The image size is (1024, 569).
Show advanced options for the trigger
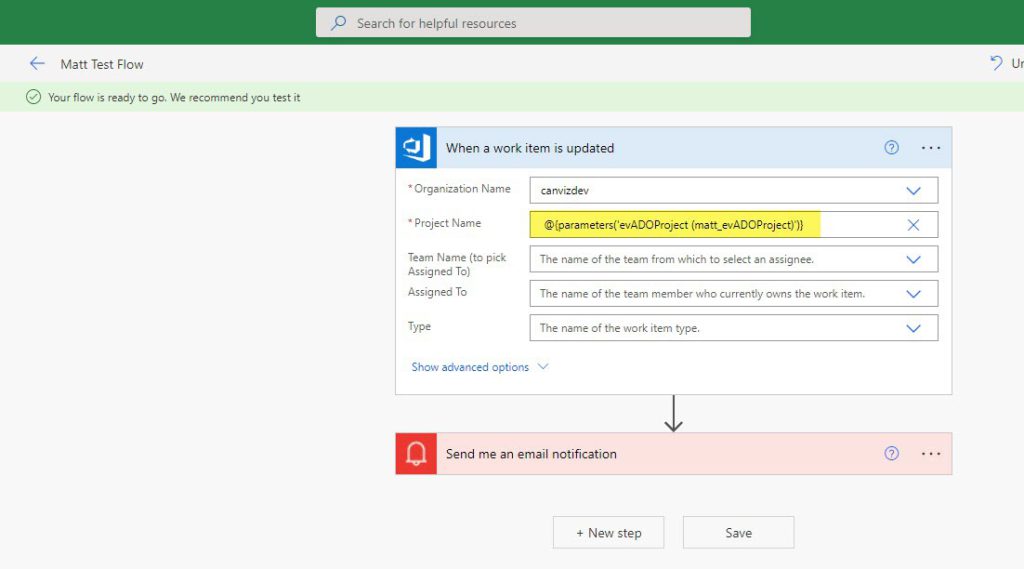coord(479,367)
